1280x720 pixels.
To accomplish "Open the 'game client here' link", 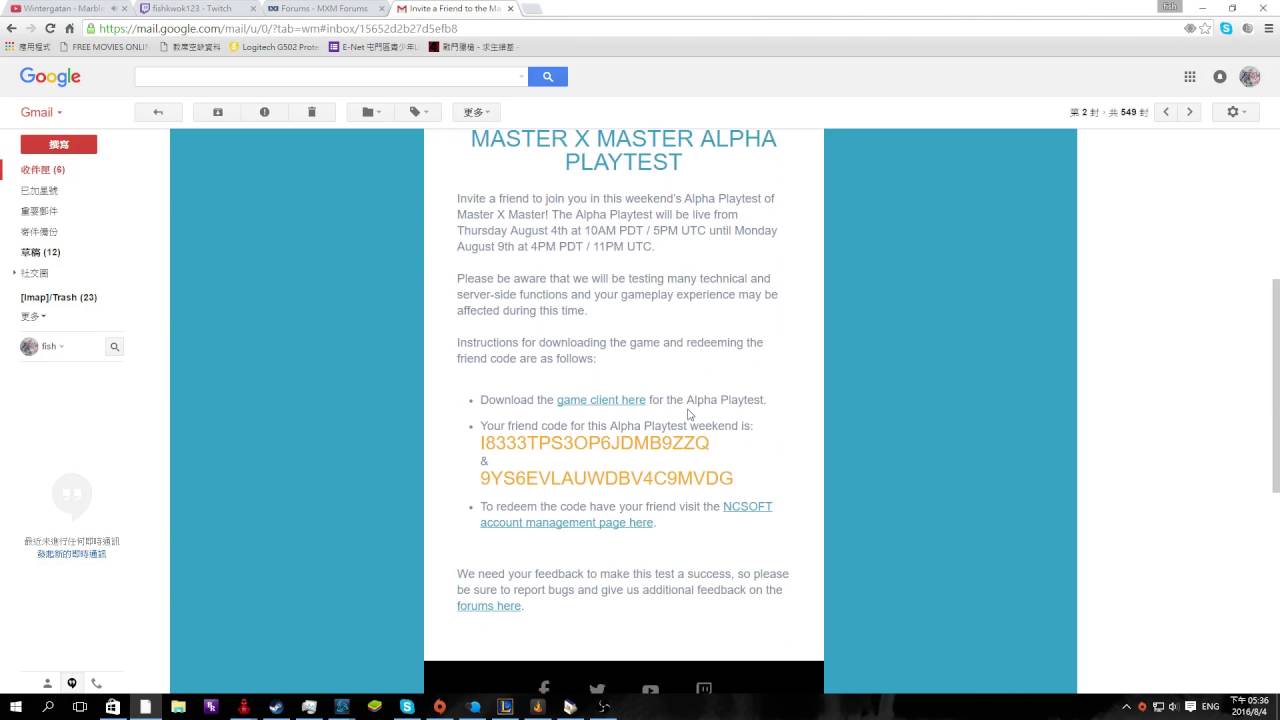I will pos(601,400).
